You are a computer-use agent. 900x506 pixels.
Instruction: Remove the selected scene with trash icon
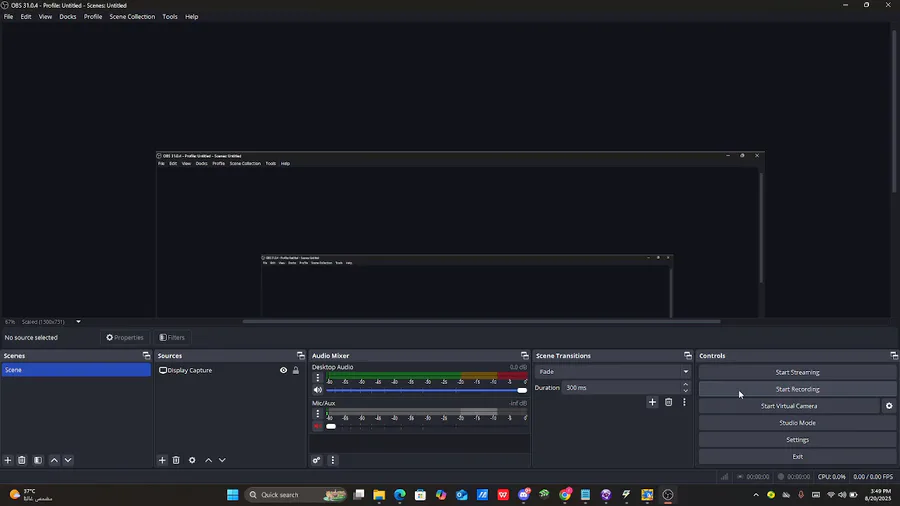pyautogui.click(x=22, y=460)
